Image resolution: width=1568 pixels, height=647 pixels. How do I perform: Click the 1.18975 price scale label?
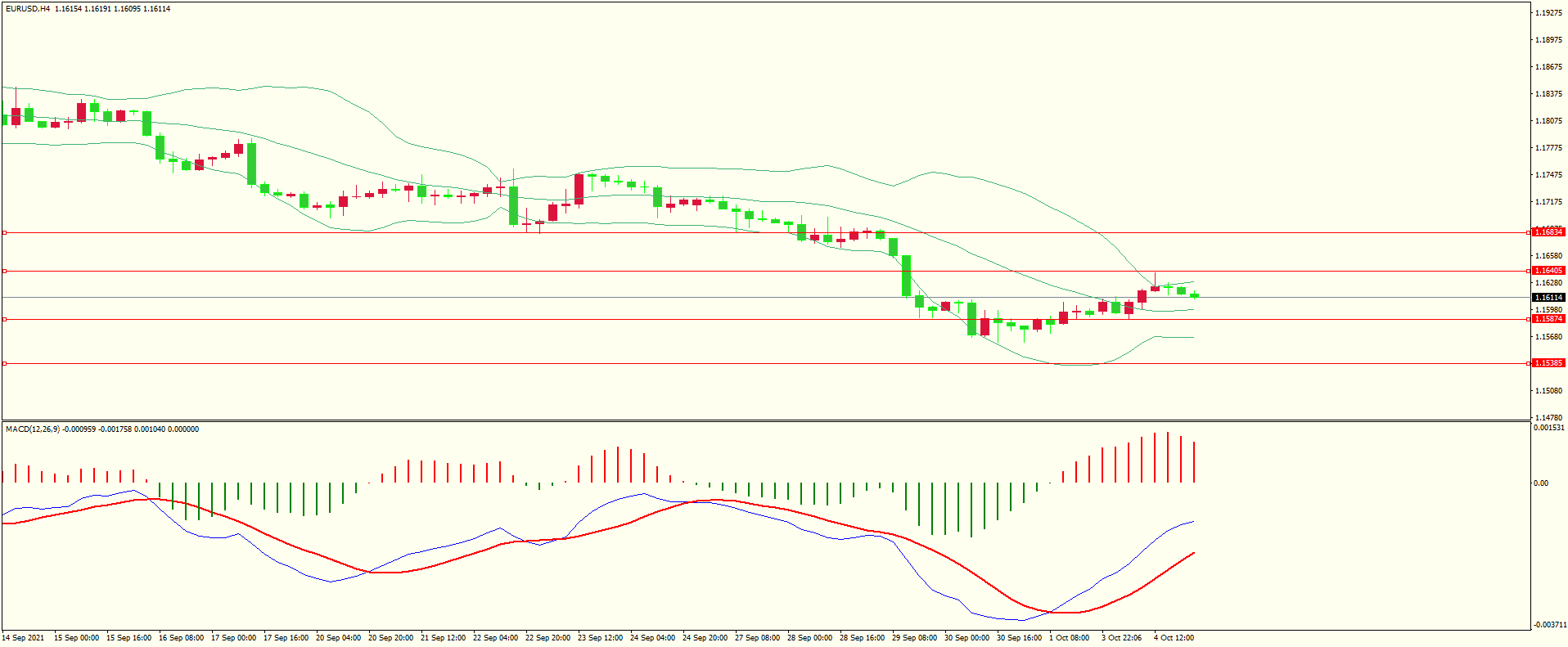point(1549,40)
